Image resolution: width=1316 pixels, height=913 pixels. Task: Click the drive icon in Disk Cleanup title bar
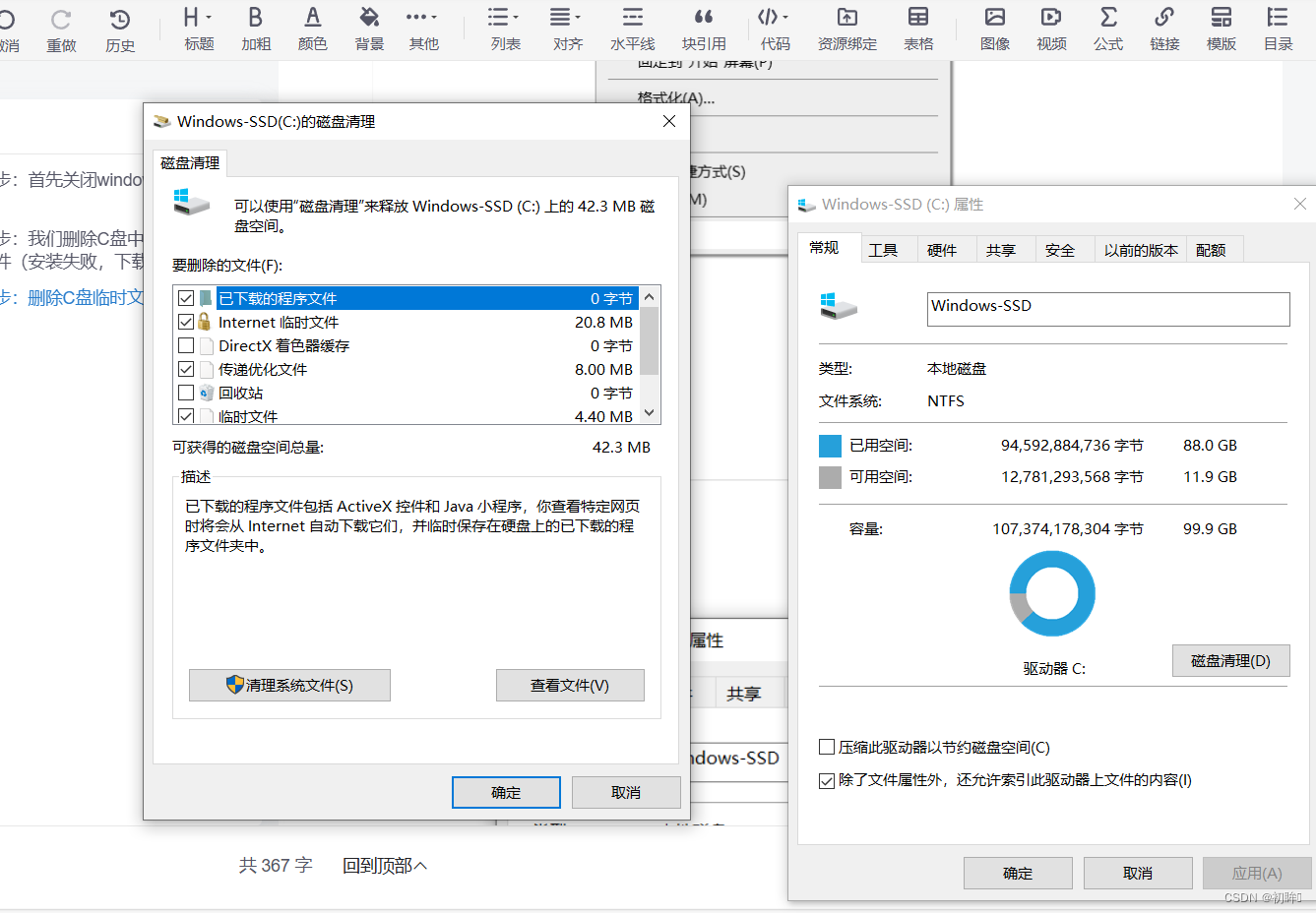(161, 121)
